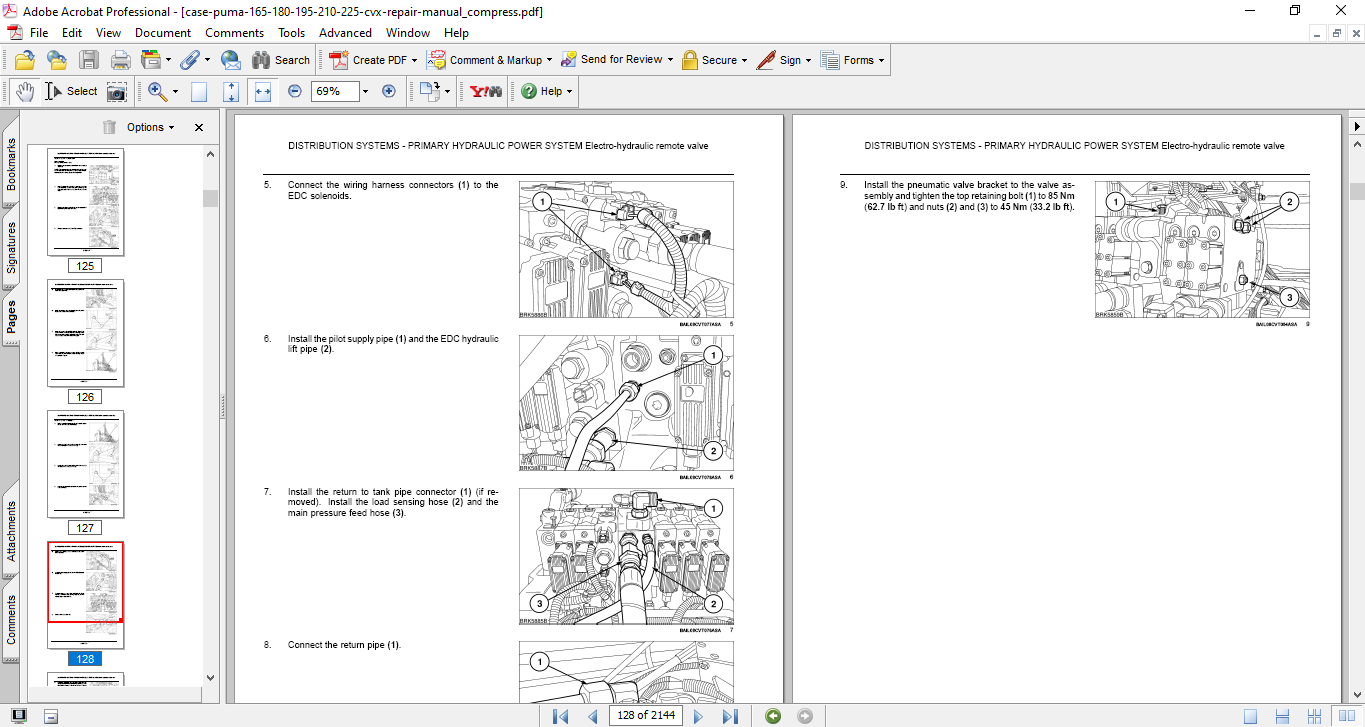Toggle Single Page layout in status bar
The width and height of the screenshot is (1365, 727).
(x=1251, y=715)
